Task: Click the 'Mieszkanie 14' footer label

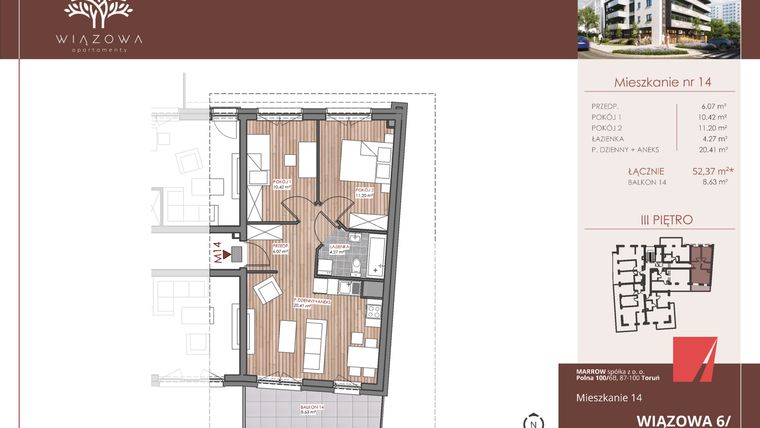Action: pyautogui.click(x=609, y=398)
